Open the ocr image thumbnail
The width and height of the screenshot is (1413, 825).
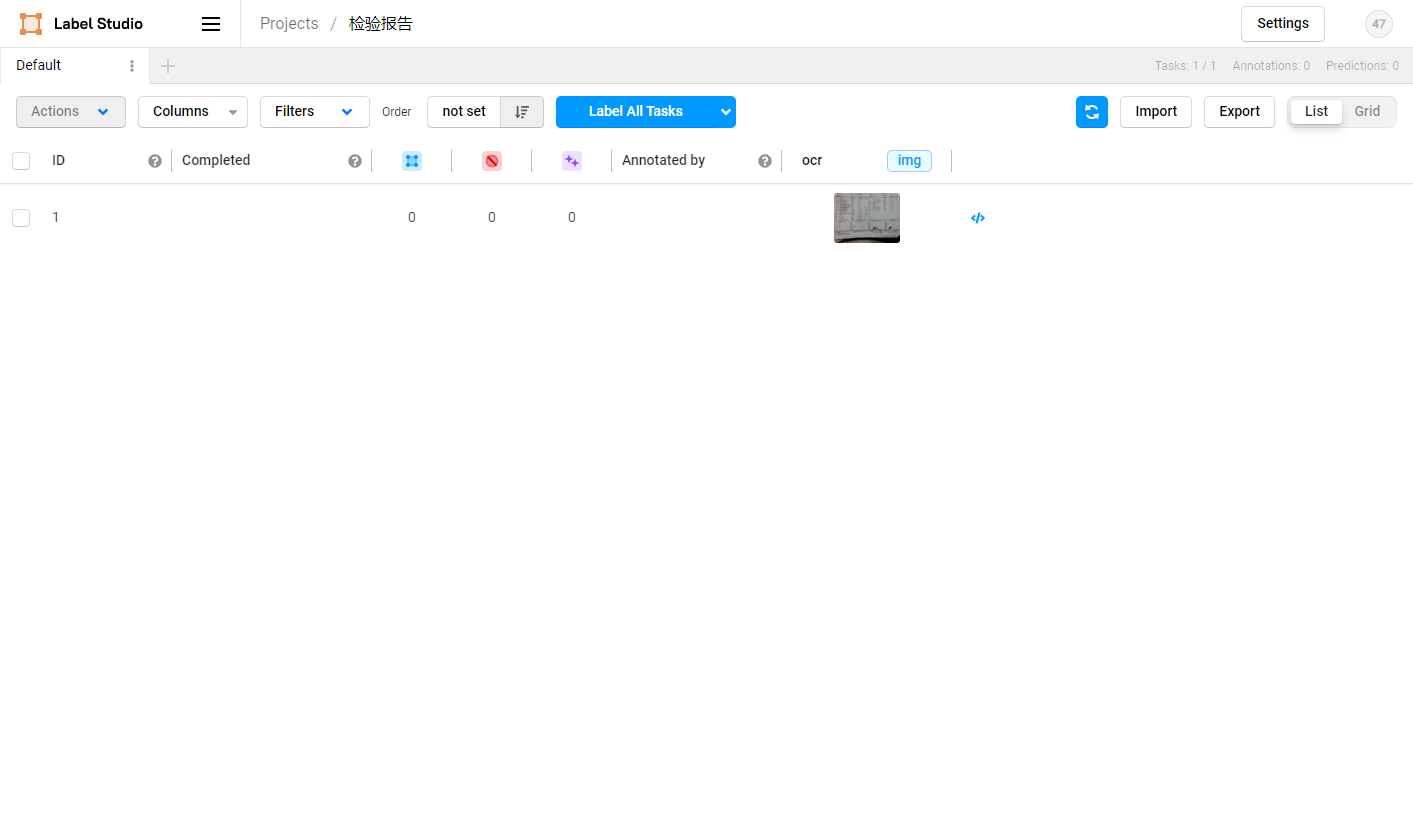pyautogui.click(x=867, y=218)
